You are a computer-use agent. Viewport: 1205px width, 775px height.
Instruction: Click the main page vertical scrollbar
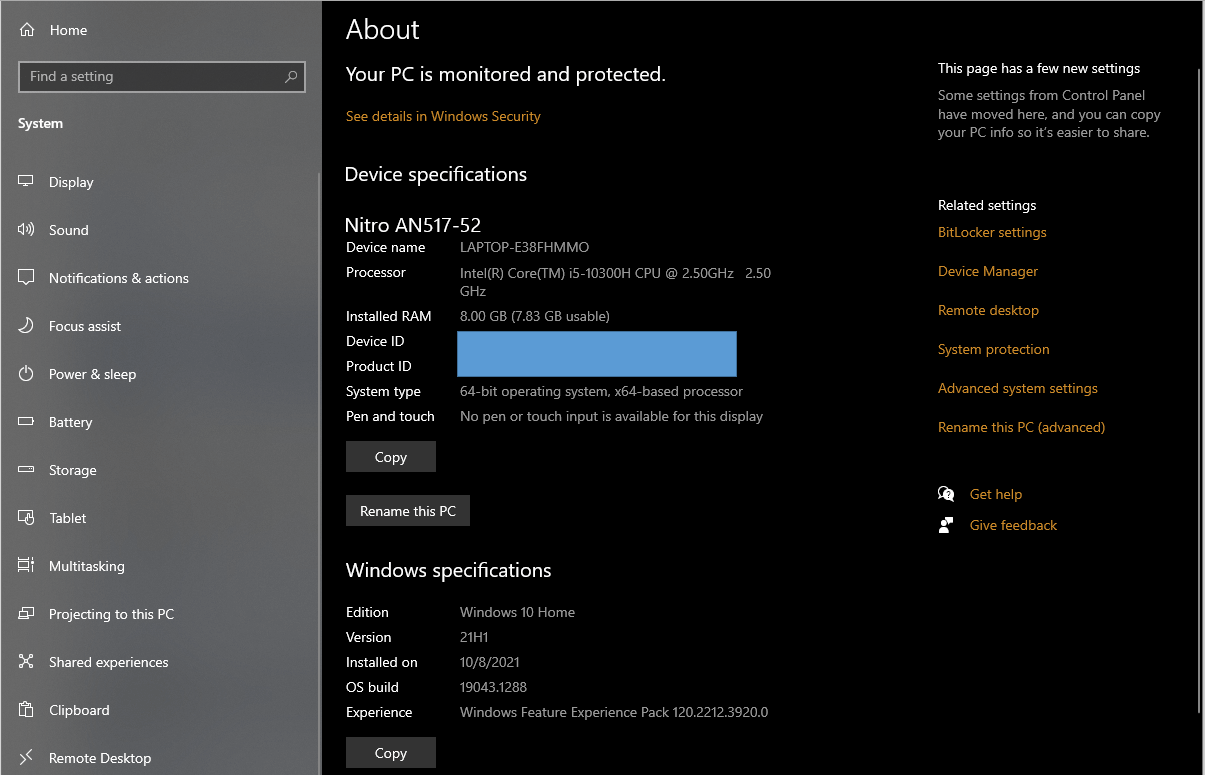click(x=1200, y=390)
